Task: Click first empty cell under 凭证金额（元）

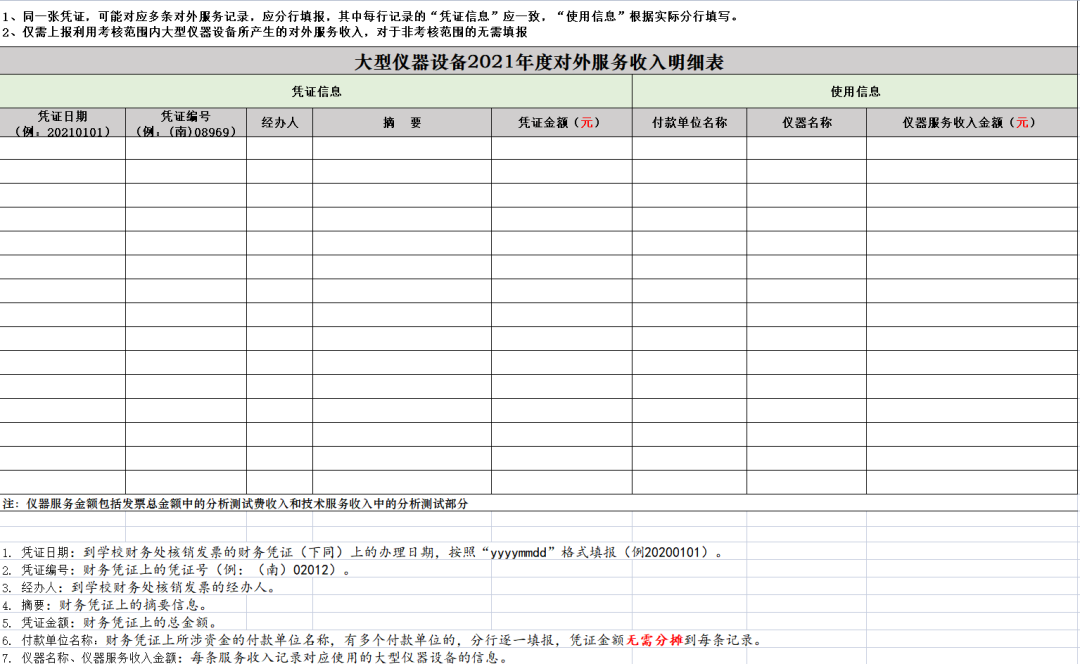Action: pos(562,148)
